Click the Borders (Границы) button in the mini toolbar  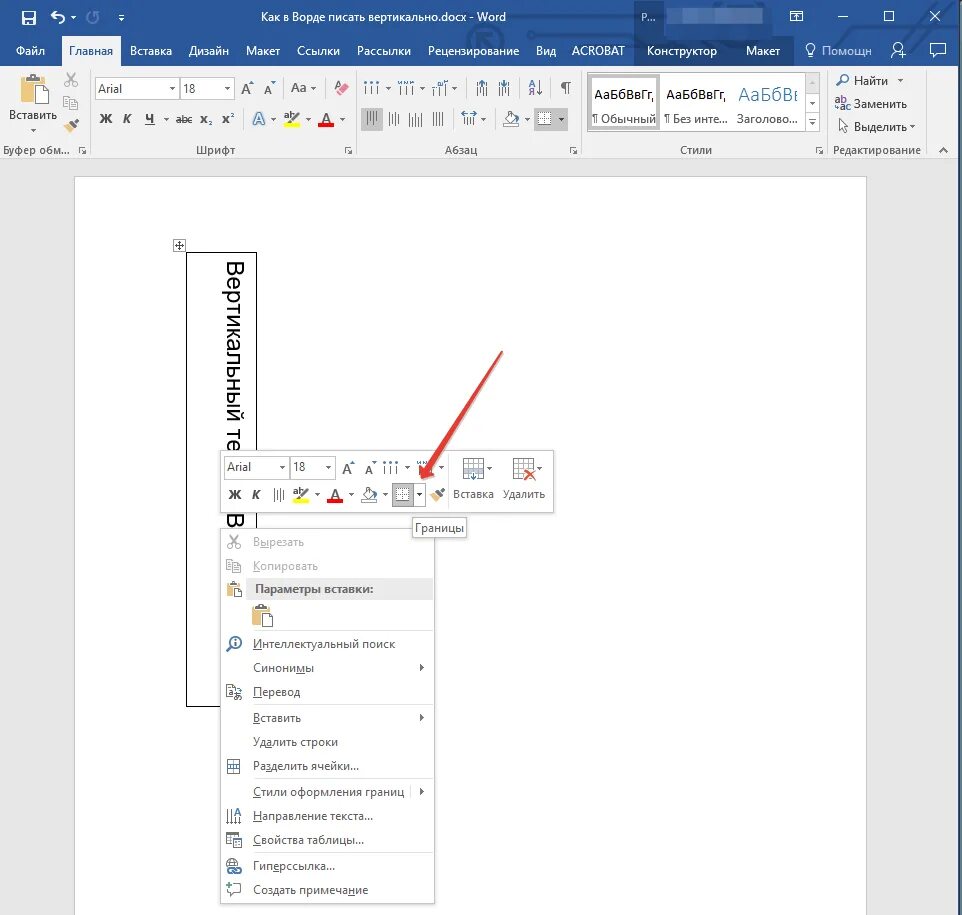(402, 495)
